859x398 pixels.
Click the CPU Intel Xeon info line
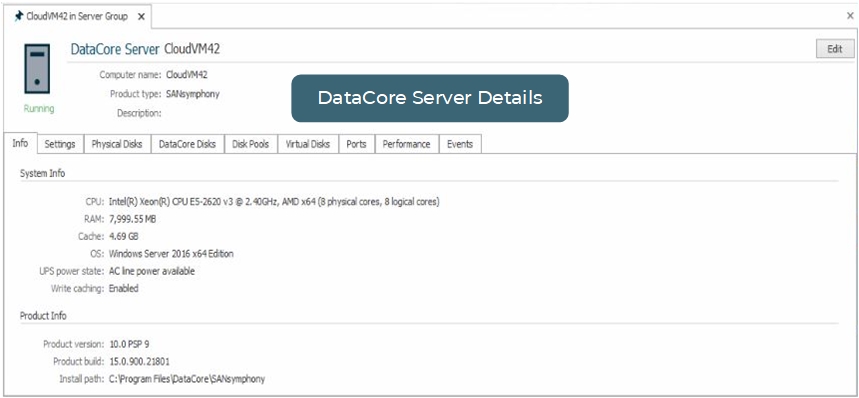coord(274,201)
